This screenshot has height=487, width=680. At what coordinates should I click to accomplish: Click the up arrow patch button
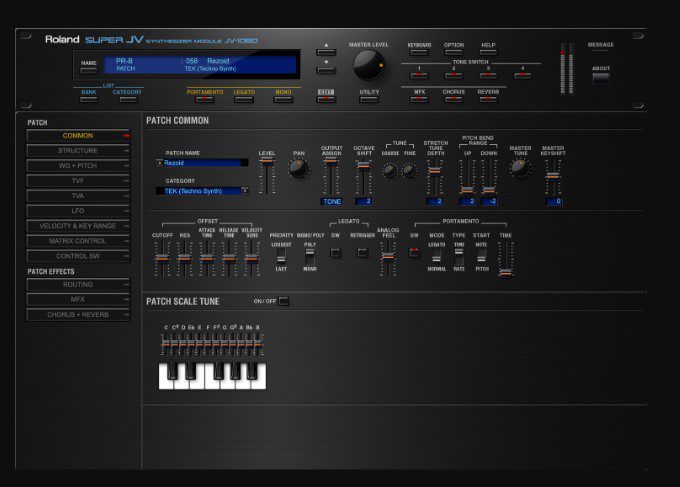pos(326,52)
